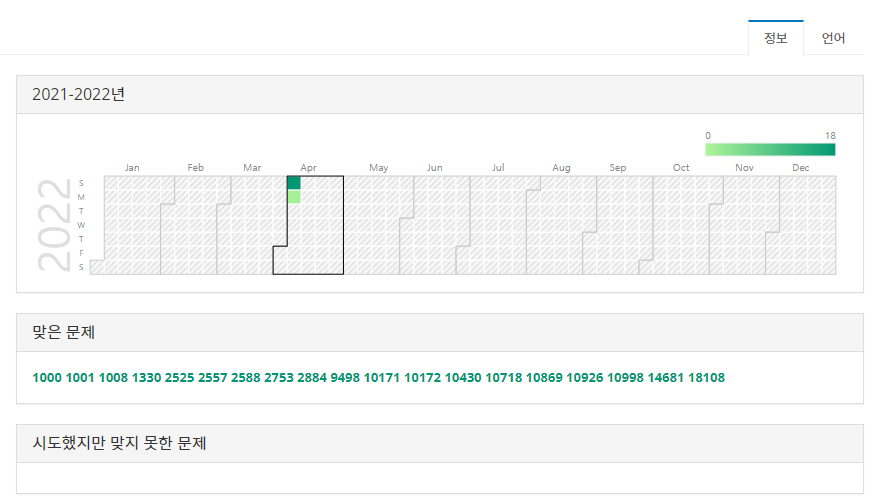This screenshot has height=499, width=884.
Task: Open solved problem 10998
Action: (x=625, y=378)
